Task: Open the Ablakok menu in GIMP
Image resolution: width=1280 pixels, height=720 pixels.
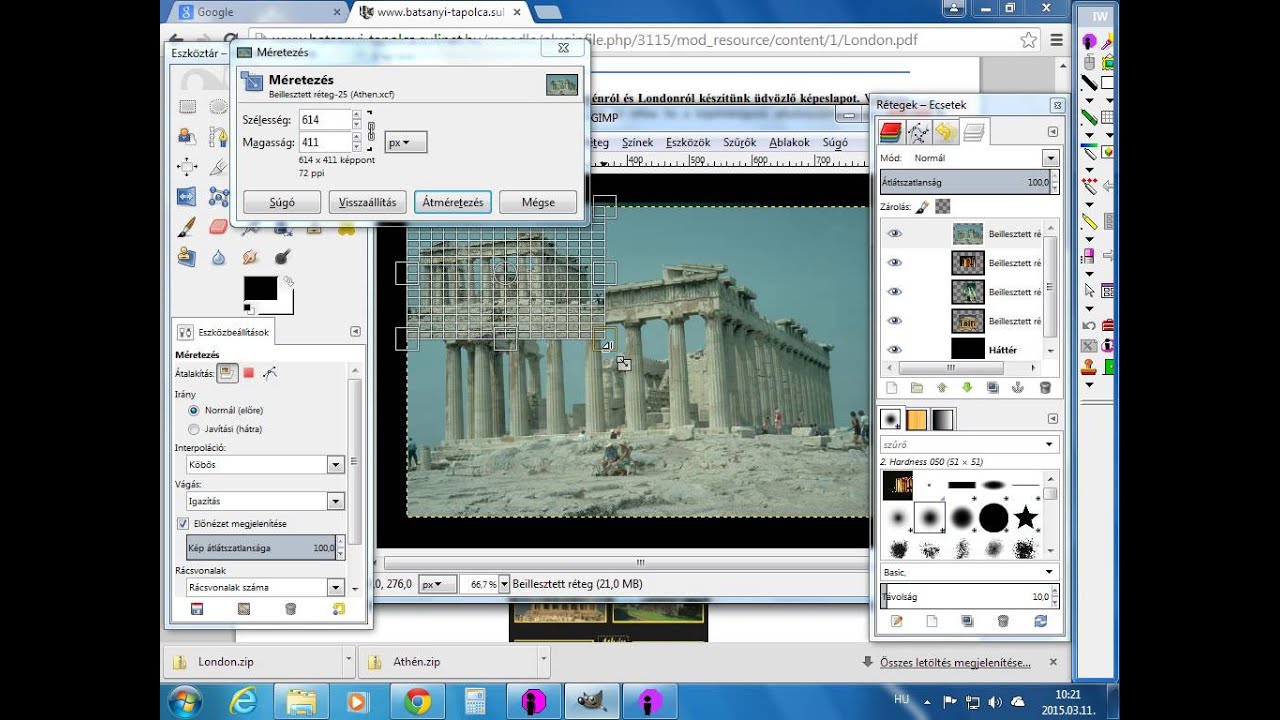Action: (x=789, y=142)
